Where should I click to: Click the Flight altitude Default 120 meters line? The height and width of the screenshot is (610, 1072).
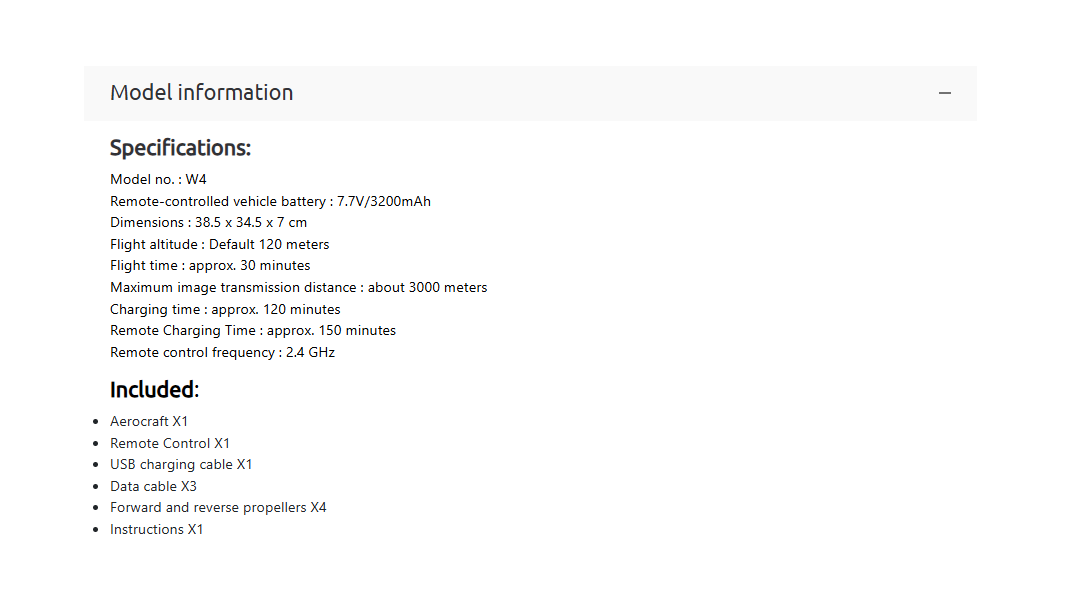[219, 244]
